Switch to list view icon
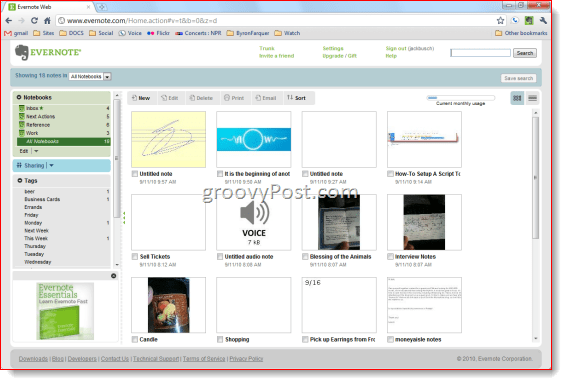Screen dimensions: 567x385 point(532,98)
